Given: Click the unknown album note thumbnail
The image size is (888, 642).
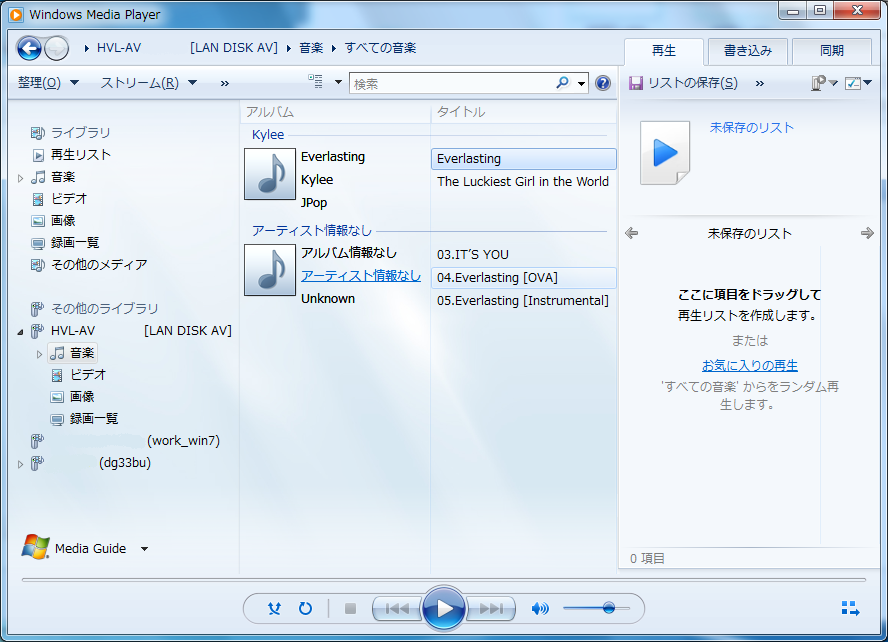Looking at the screenshot, I should pos(270,270).
